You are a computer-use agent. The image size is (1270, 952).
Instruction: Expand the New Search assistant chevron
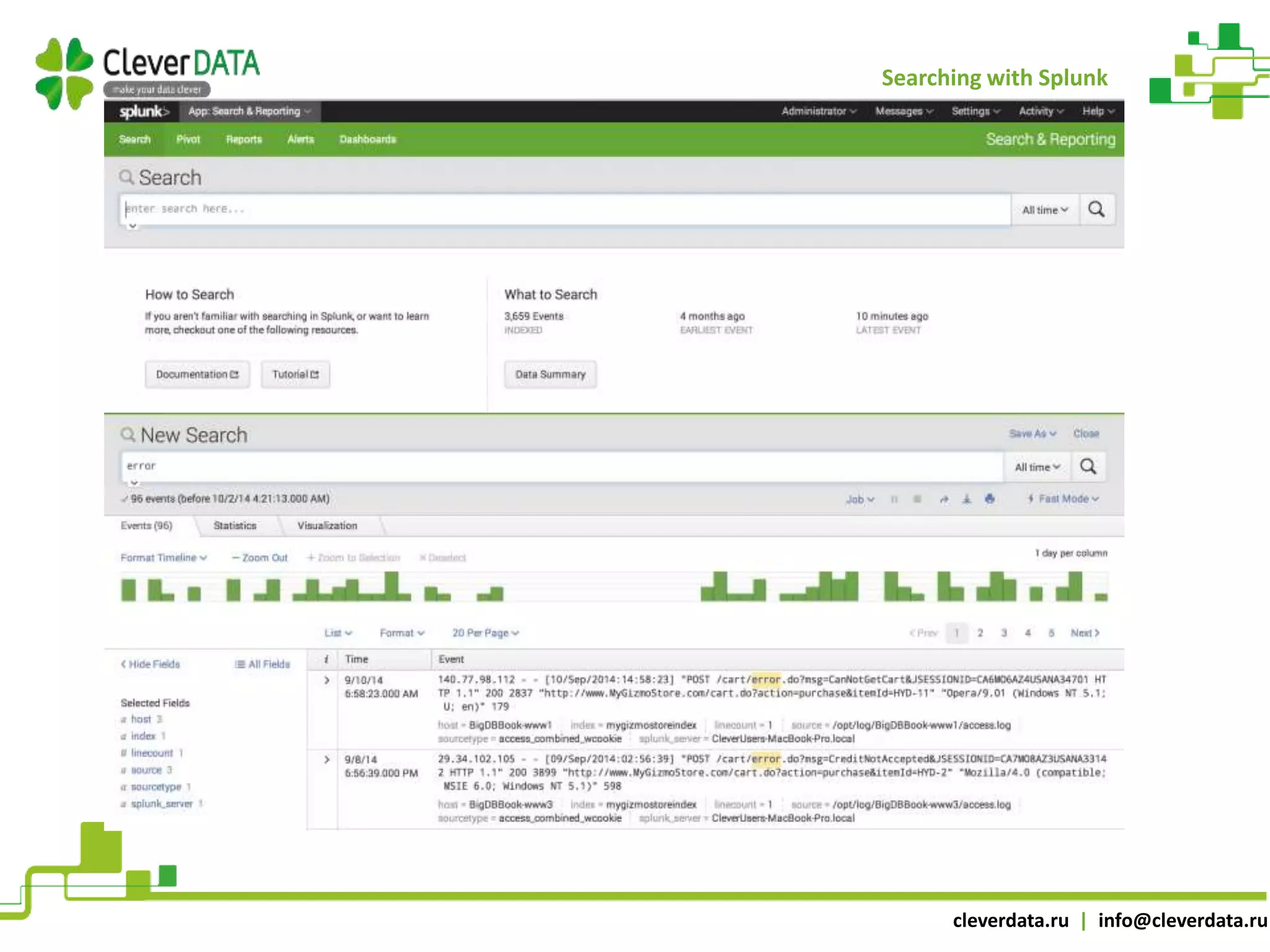pyautogui.click(x=134, y=483)
